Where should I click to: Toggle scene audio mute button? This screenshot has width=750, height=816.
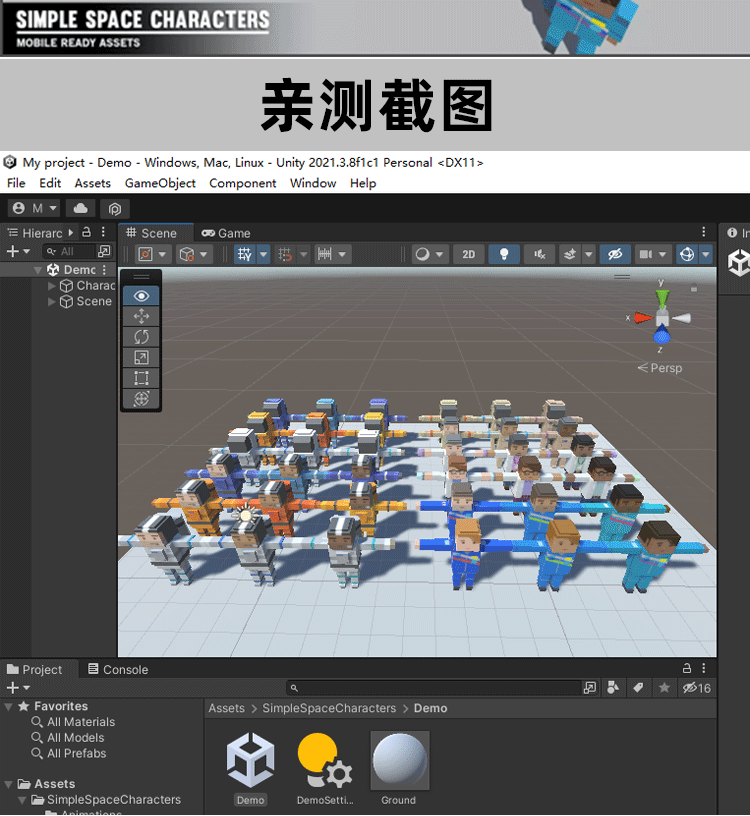click(x=540, y=254)
